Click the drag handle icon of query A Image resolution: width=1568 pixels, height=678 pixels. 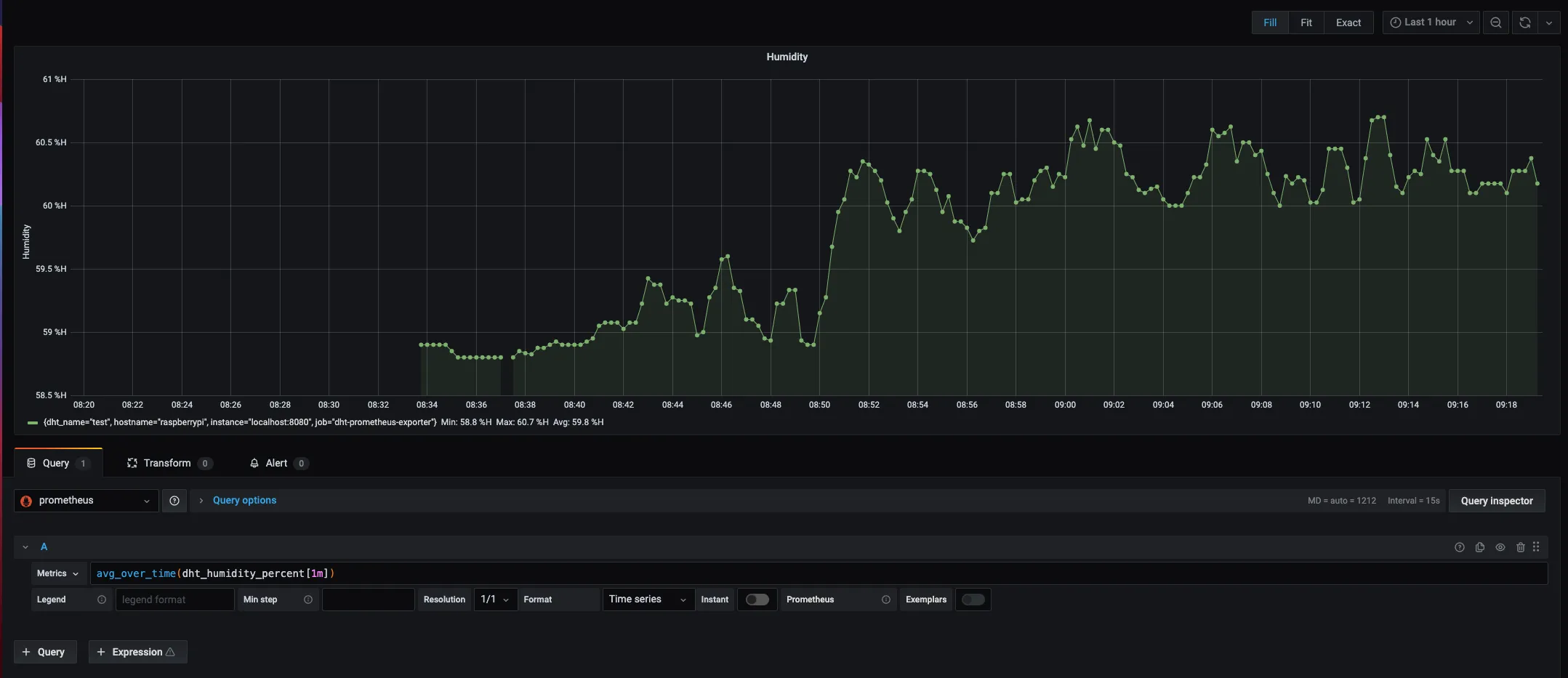coord(1536,546)
